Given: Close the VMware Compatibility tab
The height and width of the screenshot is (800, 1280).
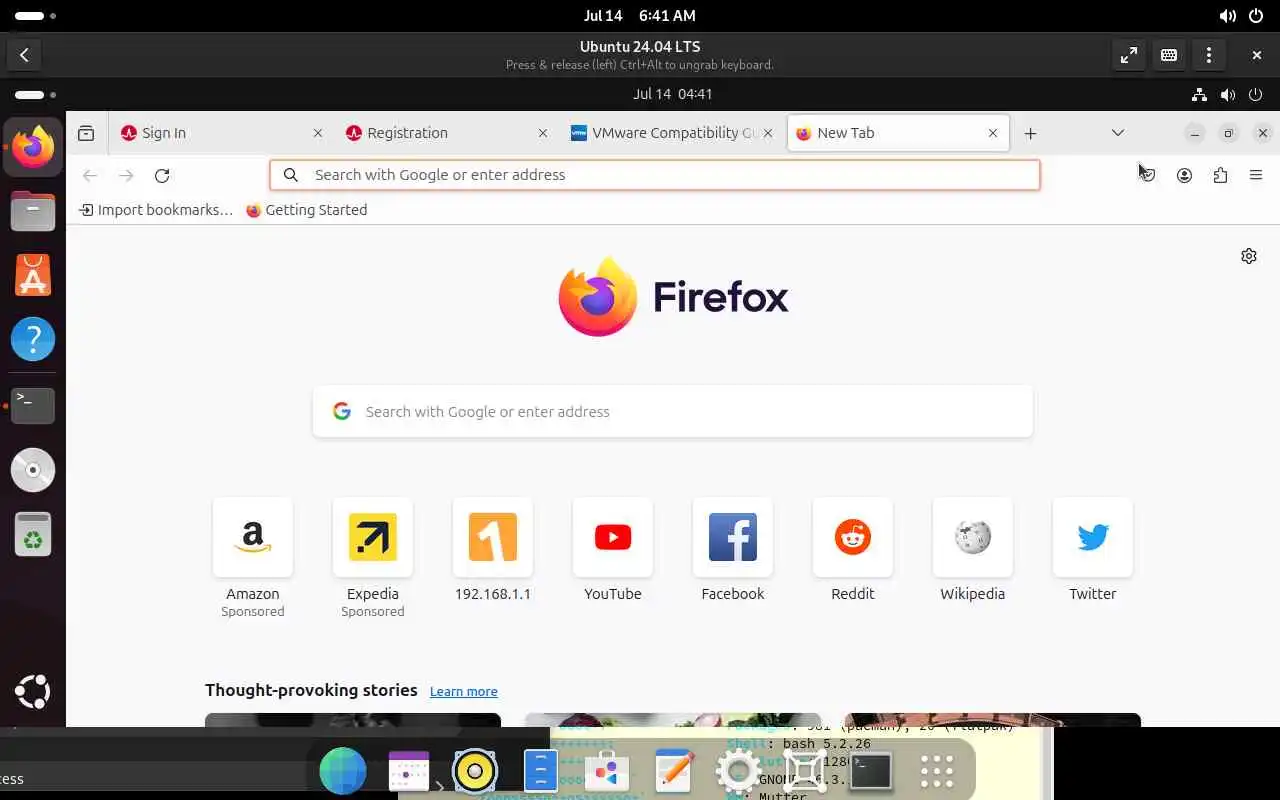Looking at the screenshot, I should click(x=768, y=133).
